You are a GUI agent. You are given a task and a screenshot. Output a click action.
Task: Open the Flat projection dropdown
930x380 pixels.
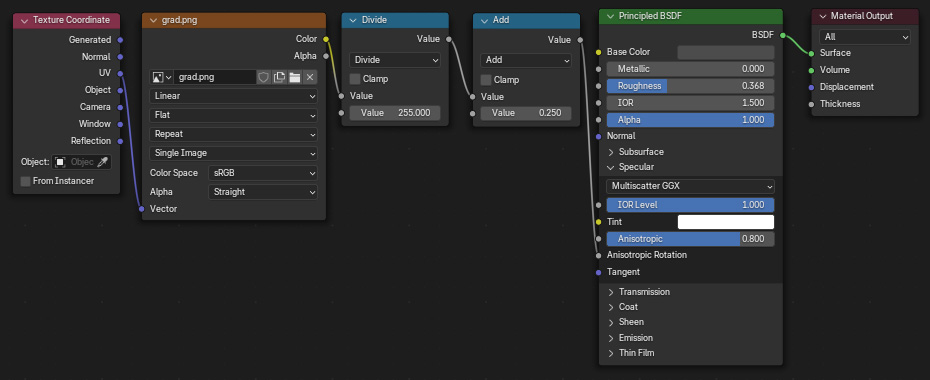[x=234, y=115]
